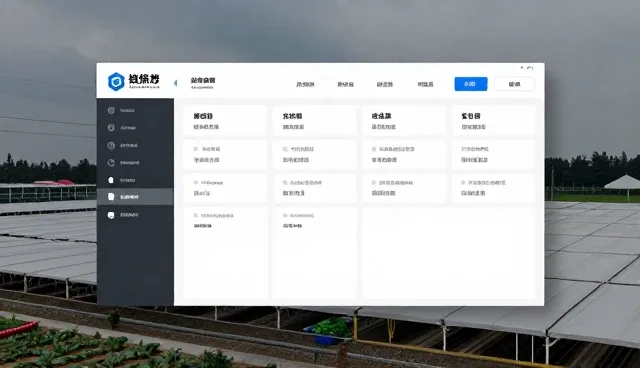
Task: Open the bottom sidebar item with bubble icon
Action: coord(135,215)
